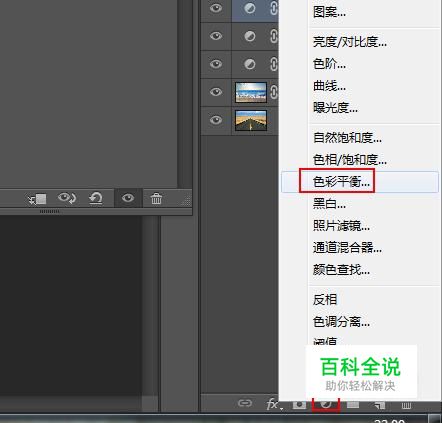The width and height of the screenshot is (442, 423).
Task: Click mask link icon beside beach thumbnail
Action: pos(274,92)
